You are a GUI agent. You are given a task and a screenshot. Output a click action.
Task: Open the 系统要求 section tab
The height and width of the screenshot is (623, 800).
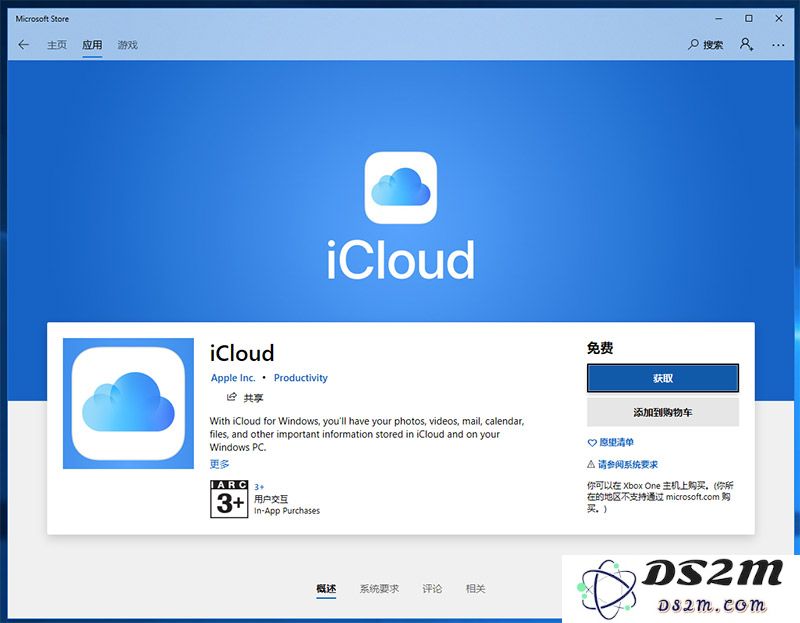click(x=379, y=588)
